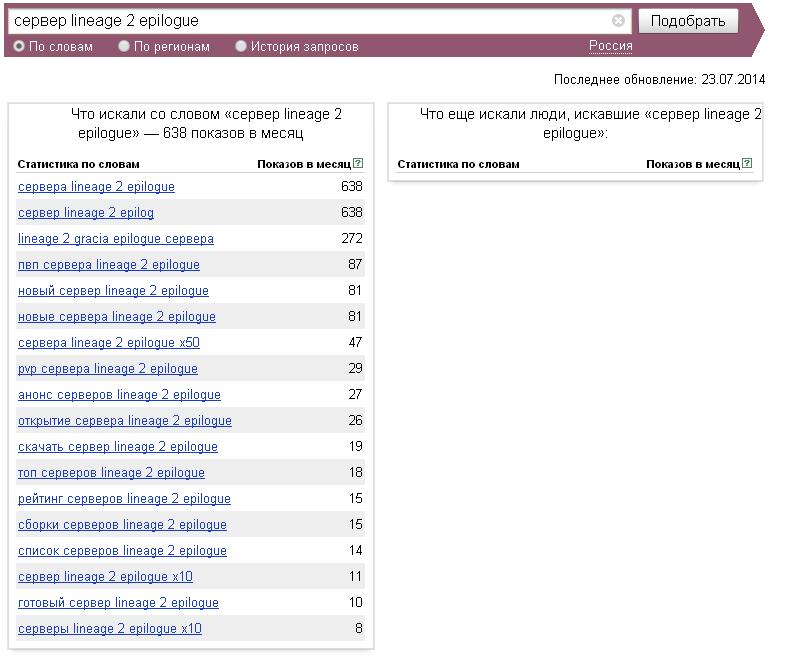Open link 'сервер lineage 2 epilog'
Viewport: 787px width, 658px height.
click(86, 213)
